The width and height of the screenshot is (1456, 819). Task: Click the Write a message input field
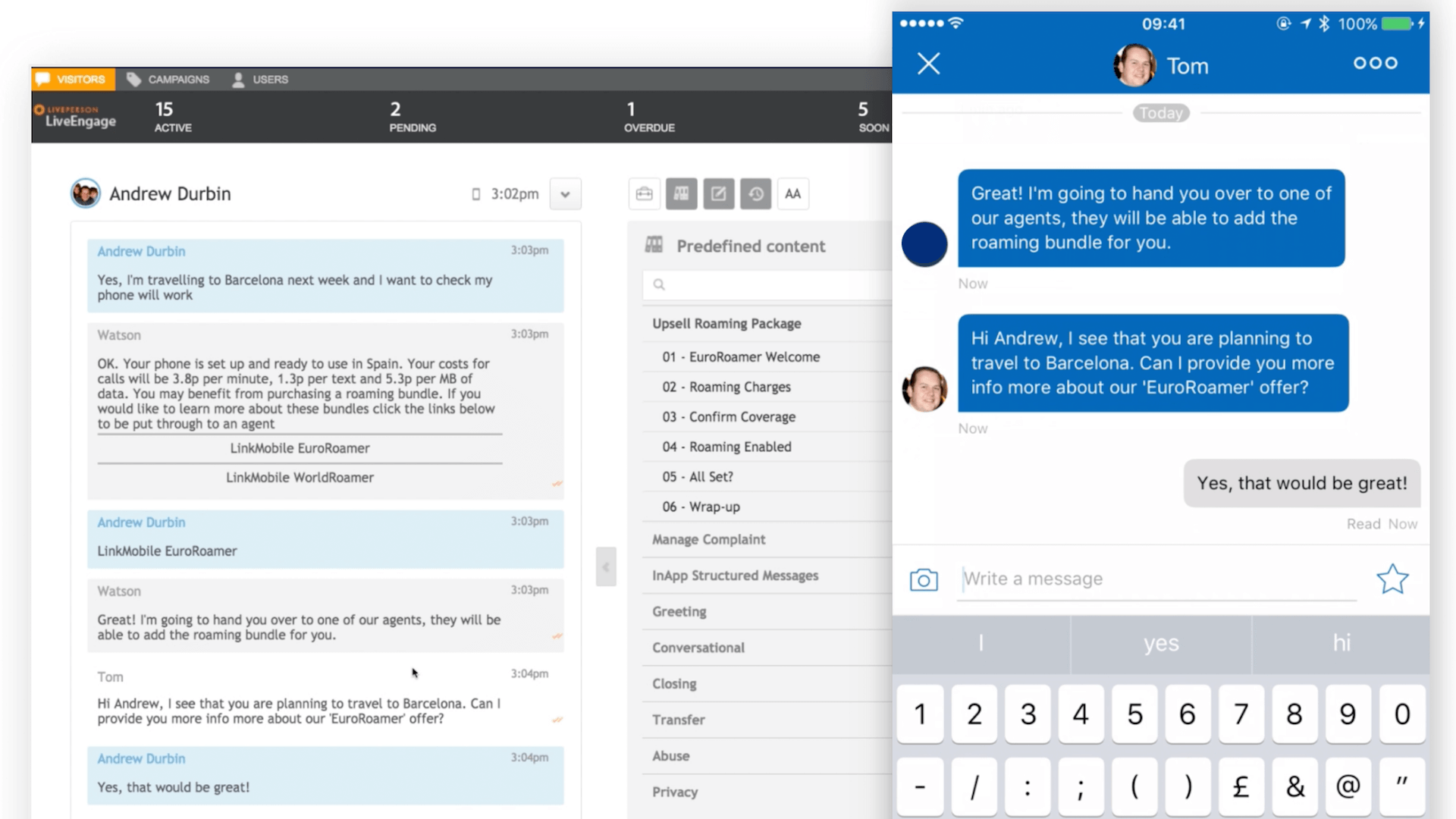pyautogui.click(x=1160, y=578)
